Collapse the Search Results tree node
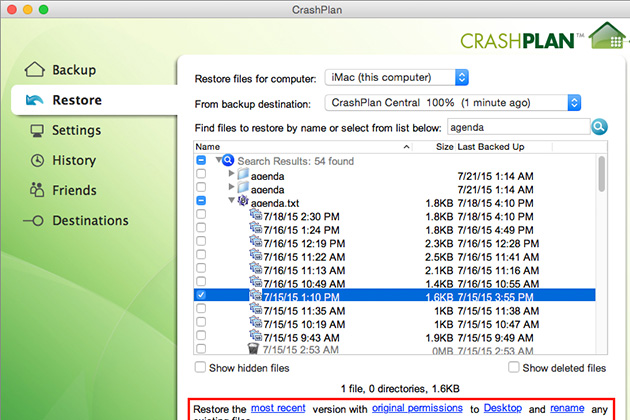The image size is (630, 420). [218, 160]
